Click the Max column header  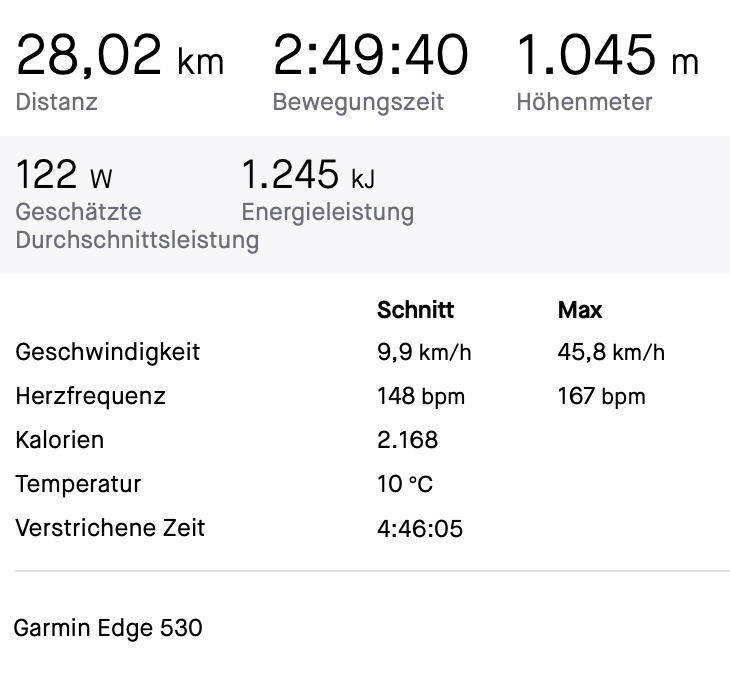[x=580, y=310]
